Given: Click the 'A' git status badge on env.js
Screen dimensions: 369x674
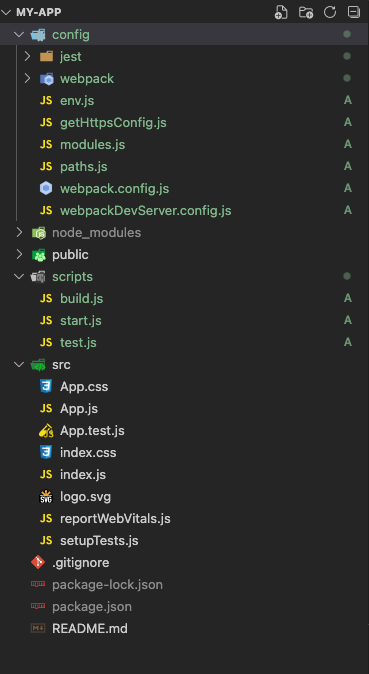Looking at the screenshot, I should tap(347, 101).
